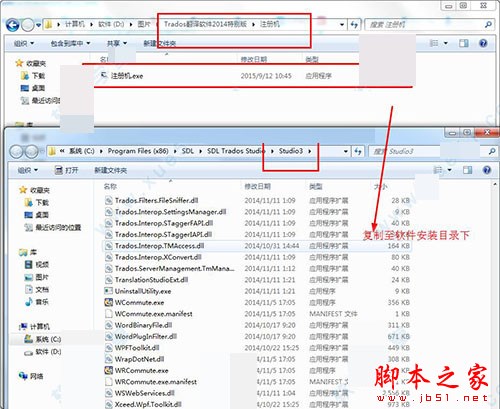Toggle the preview pane in the top window

click(464, 43)
